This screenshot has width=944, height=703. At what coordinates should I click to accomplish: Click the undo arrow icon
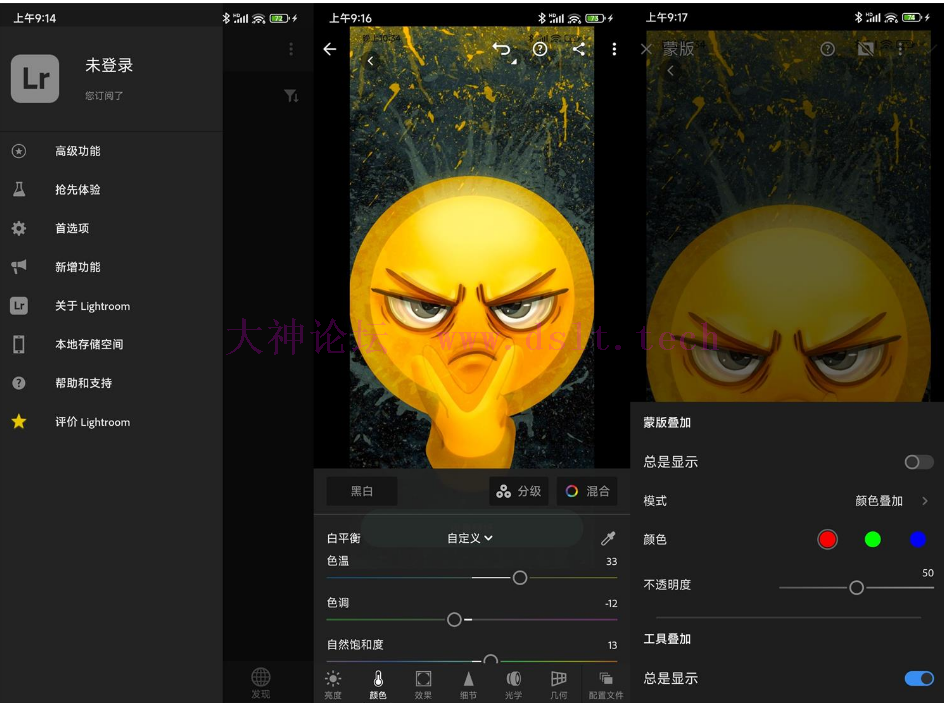click(x=502, y=49)
